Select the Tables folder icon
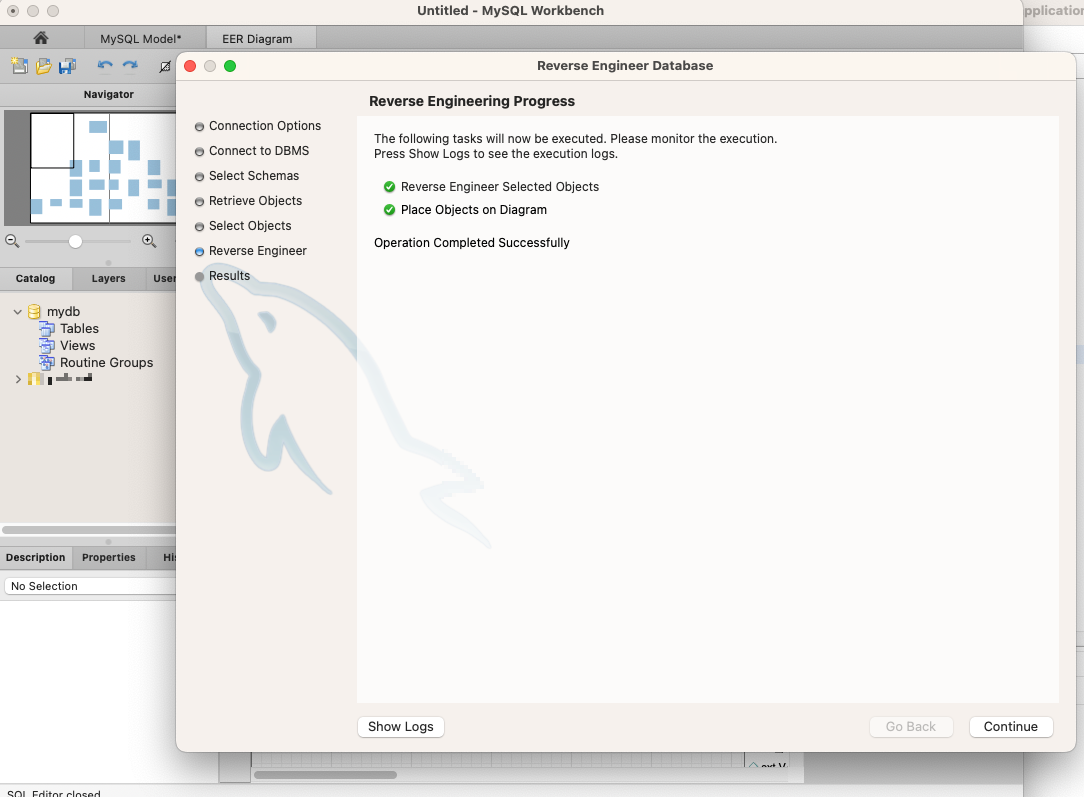Screen dimensions: 1084x797 click(47, 328)
